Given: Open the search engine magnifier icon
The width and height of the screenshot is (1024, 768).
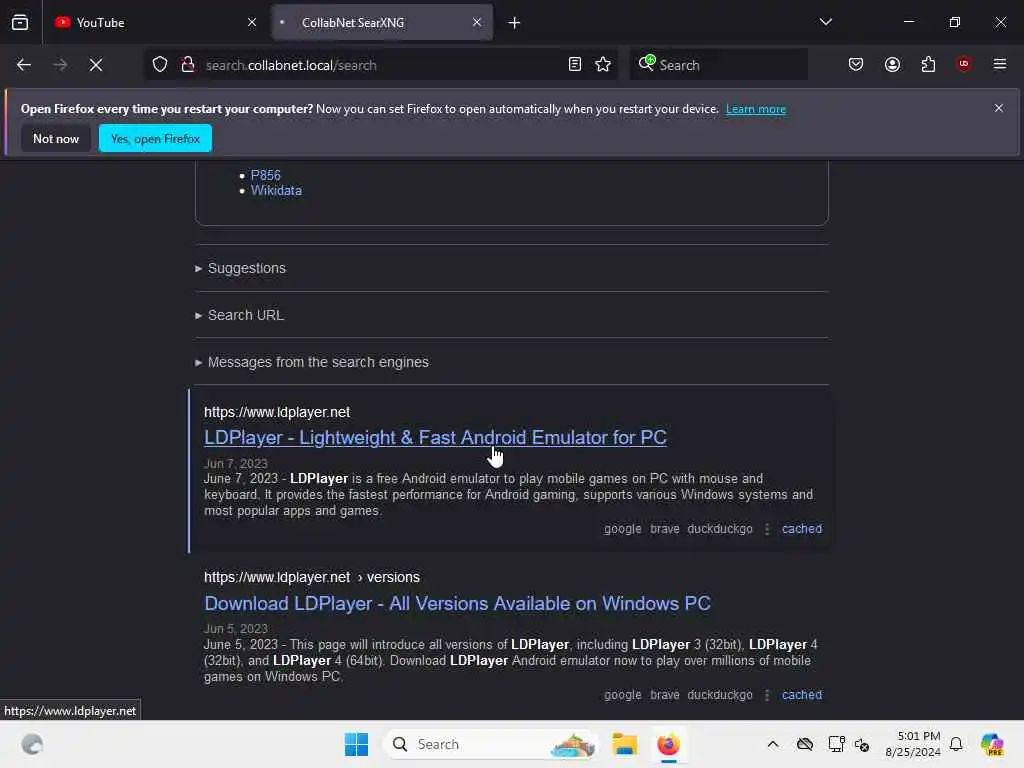Looking at the screenshot, I should click(x=647, y=63).
